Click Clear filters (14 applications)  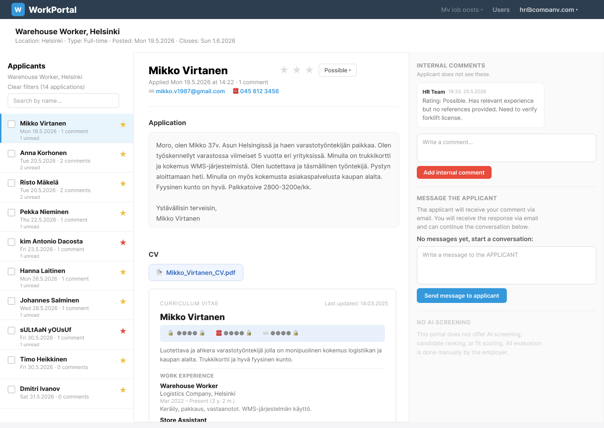(46, 87)
